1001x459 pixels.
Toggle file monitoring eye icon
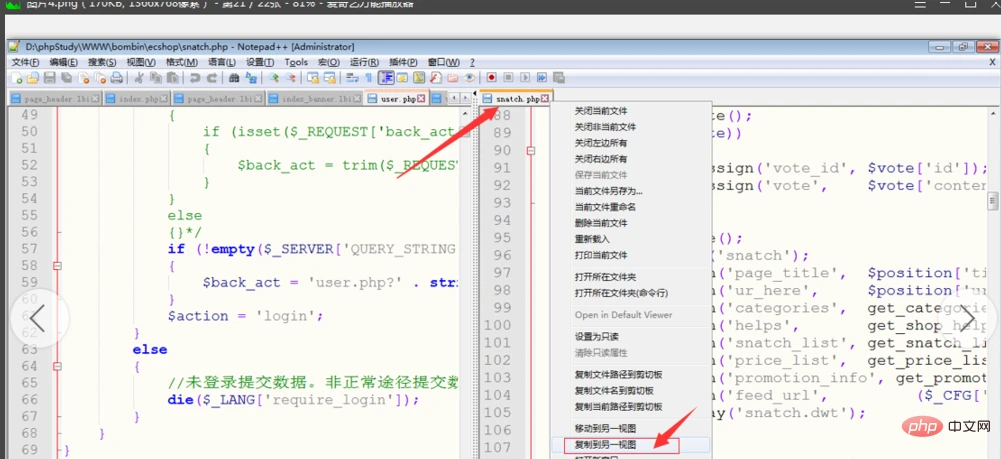pos(469,78)
